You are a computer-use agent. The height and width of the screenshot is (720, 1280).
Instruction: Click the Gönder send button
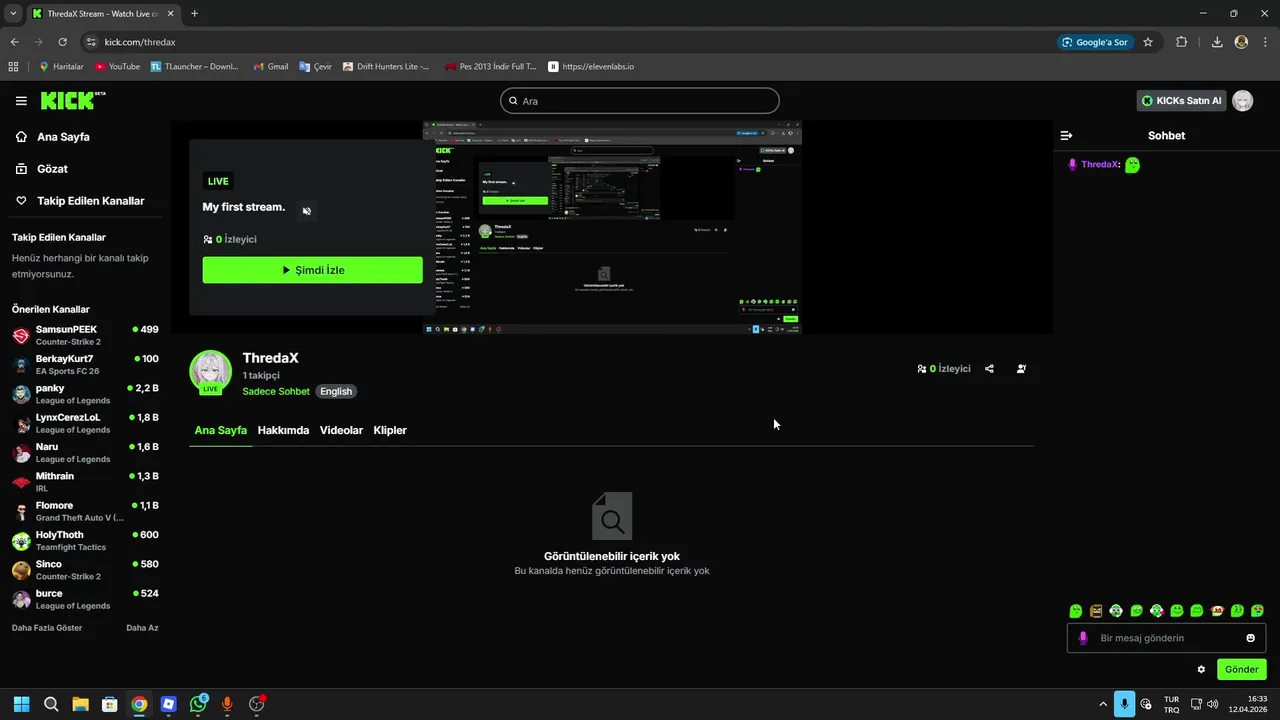1241,670
